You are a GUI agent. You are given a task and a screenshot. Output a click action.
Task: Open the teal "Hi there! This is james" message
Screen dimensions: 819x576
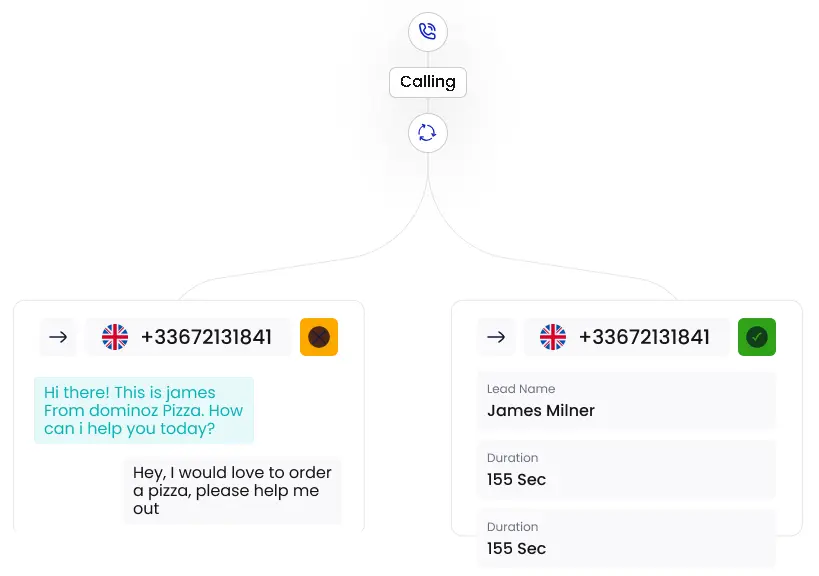143,410
